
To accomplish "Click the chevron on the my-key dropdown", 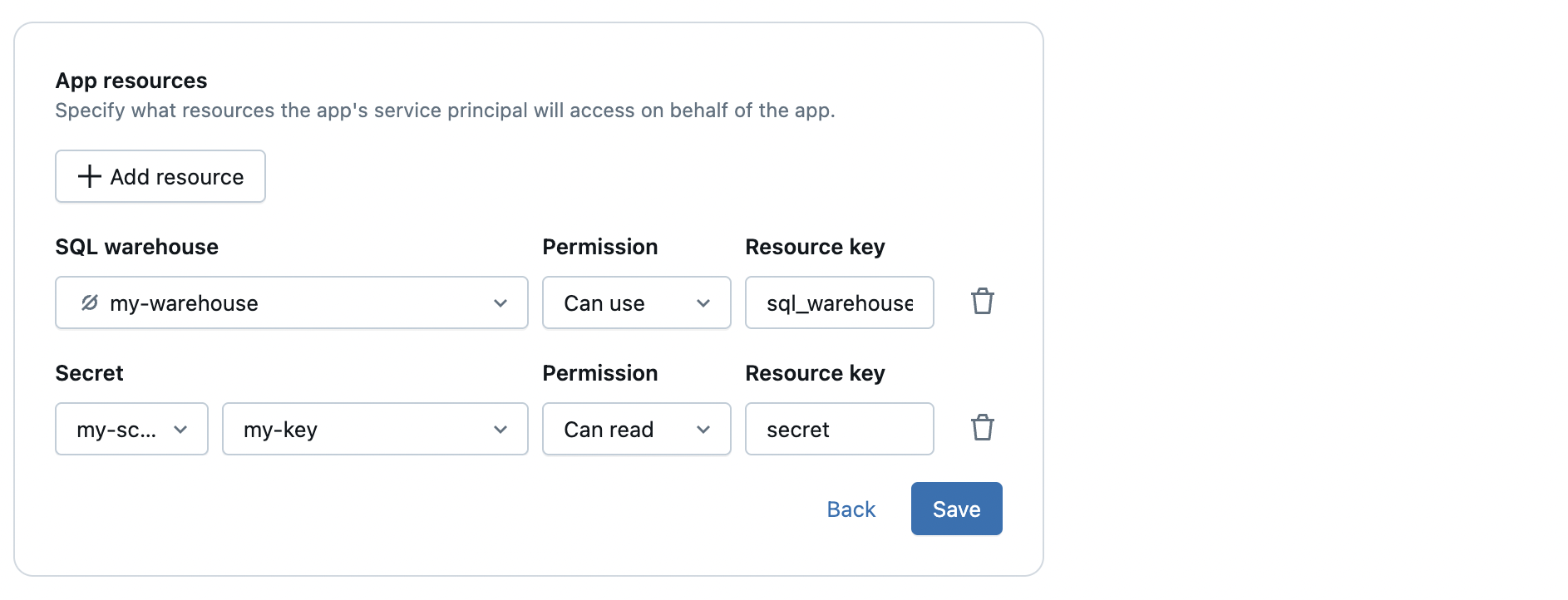I will (x=500, y=429).
